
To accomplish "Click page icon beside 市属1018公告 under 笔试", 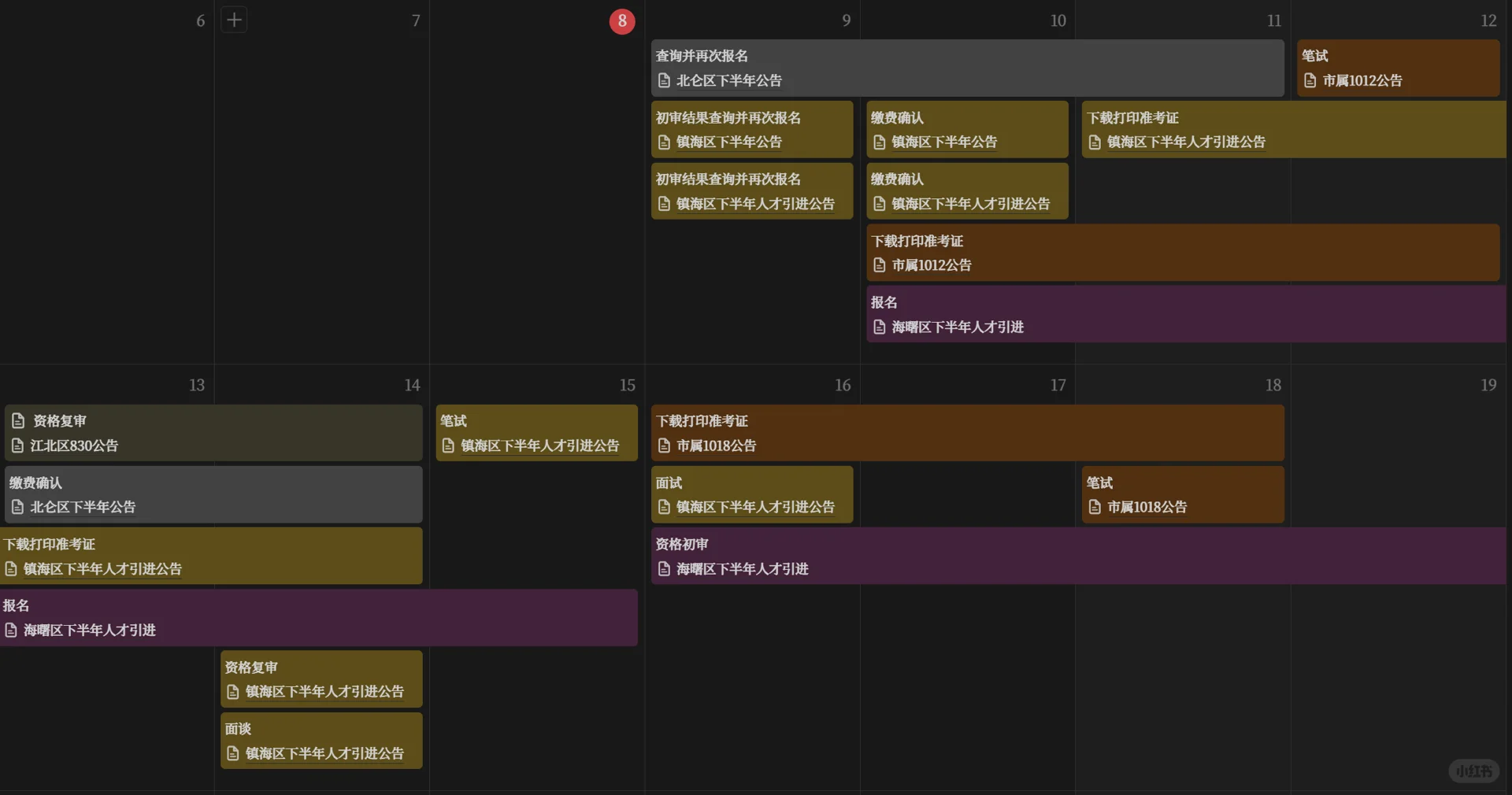I will pyautogui.click(x=1095, y=507).
